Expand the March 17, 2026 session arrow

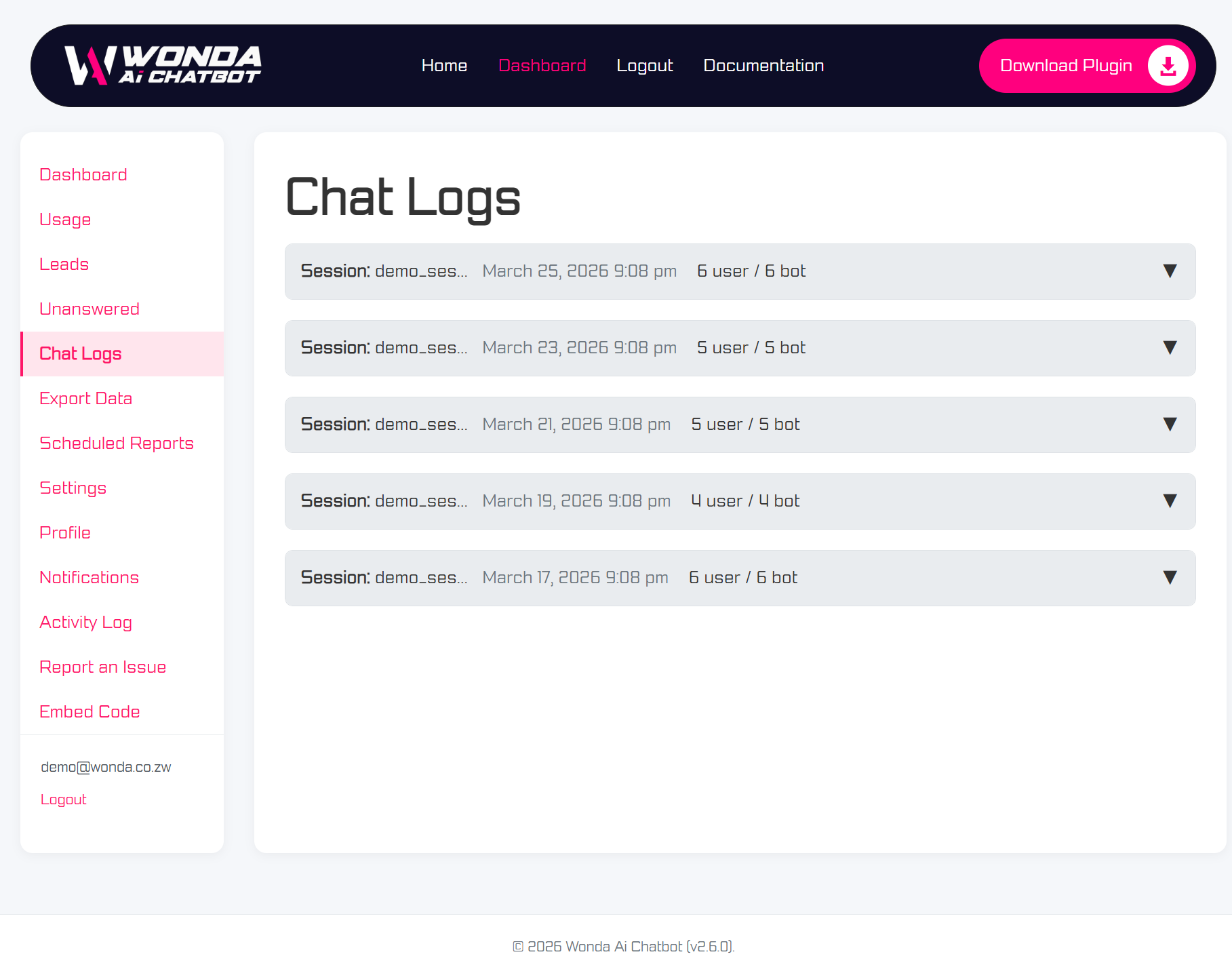point(1170,578)
